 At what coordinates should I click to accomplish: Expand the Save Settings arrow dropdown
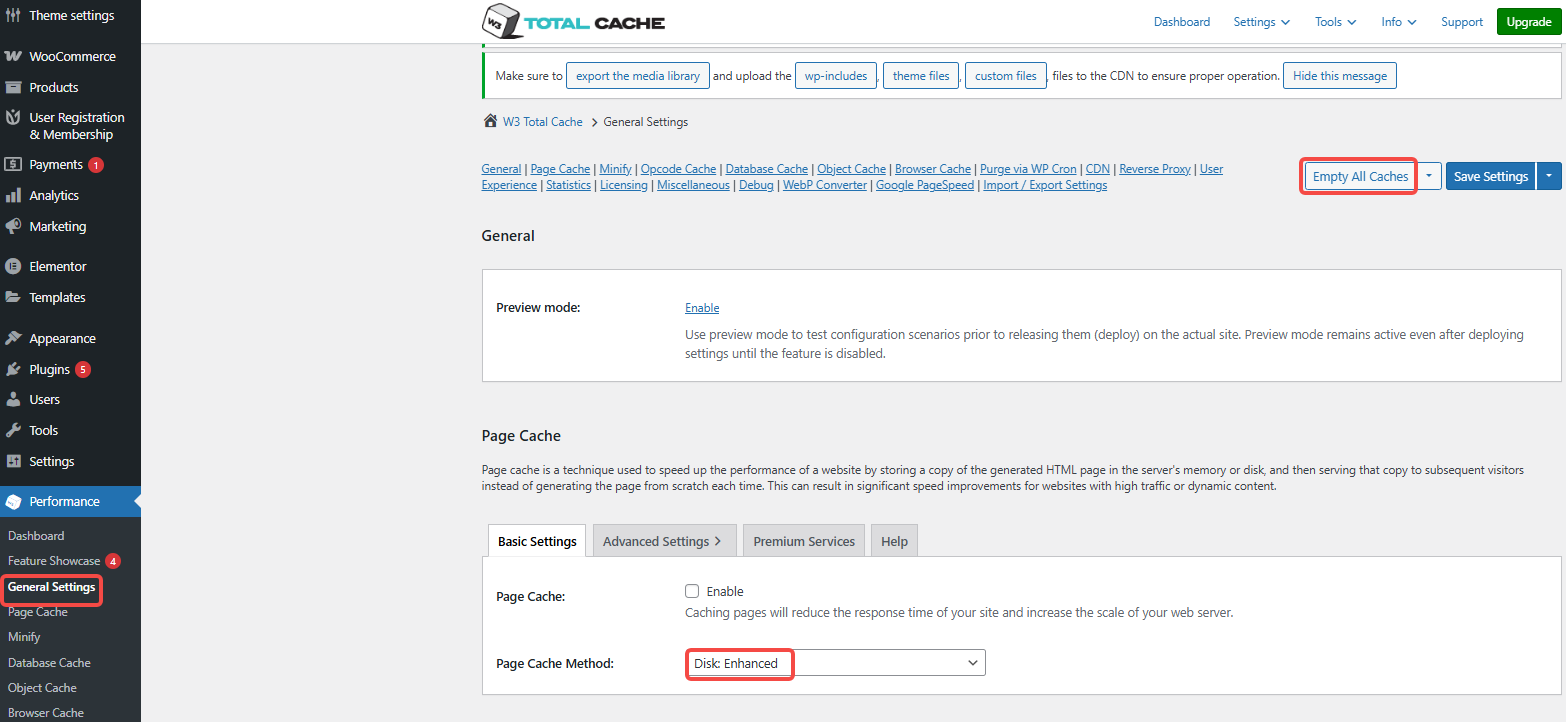click(1549, 176)
